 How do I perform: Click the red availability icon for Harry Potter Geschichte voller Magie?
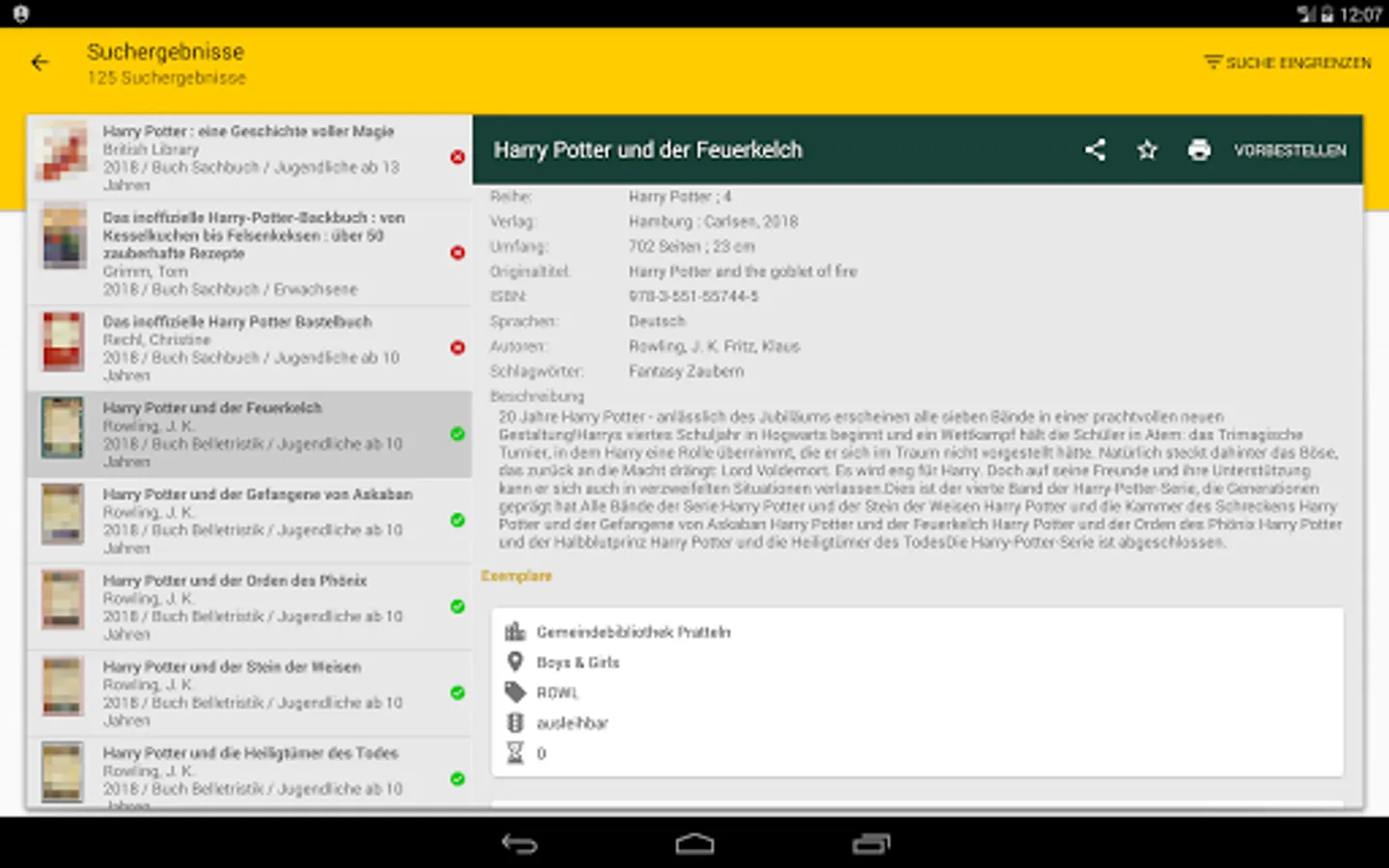[x=457, y=157]
